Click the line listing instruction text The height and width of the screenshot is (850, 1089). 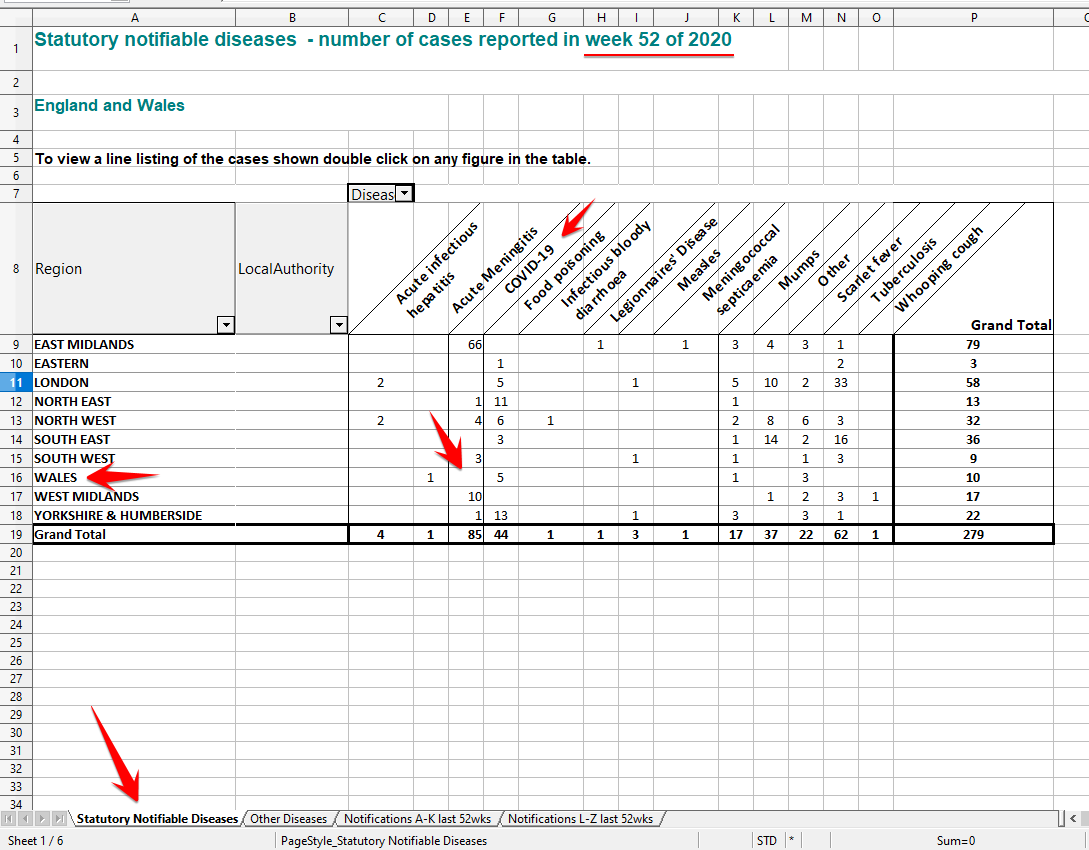click(313, 159)
